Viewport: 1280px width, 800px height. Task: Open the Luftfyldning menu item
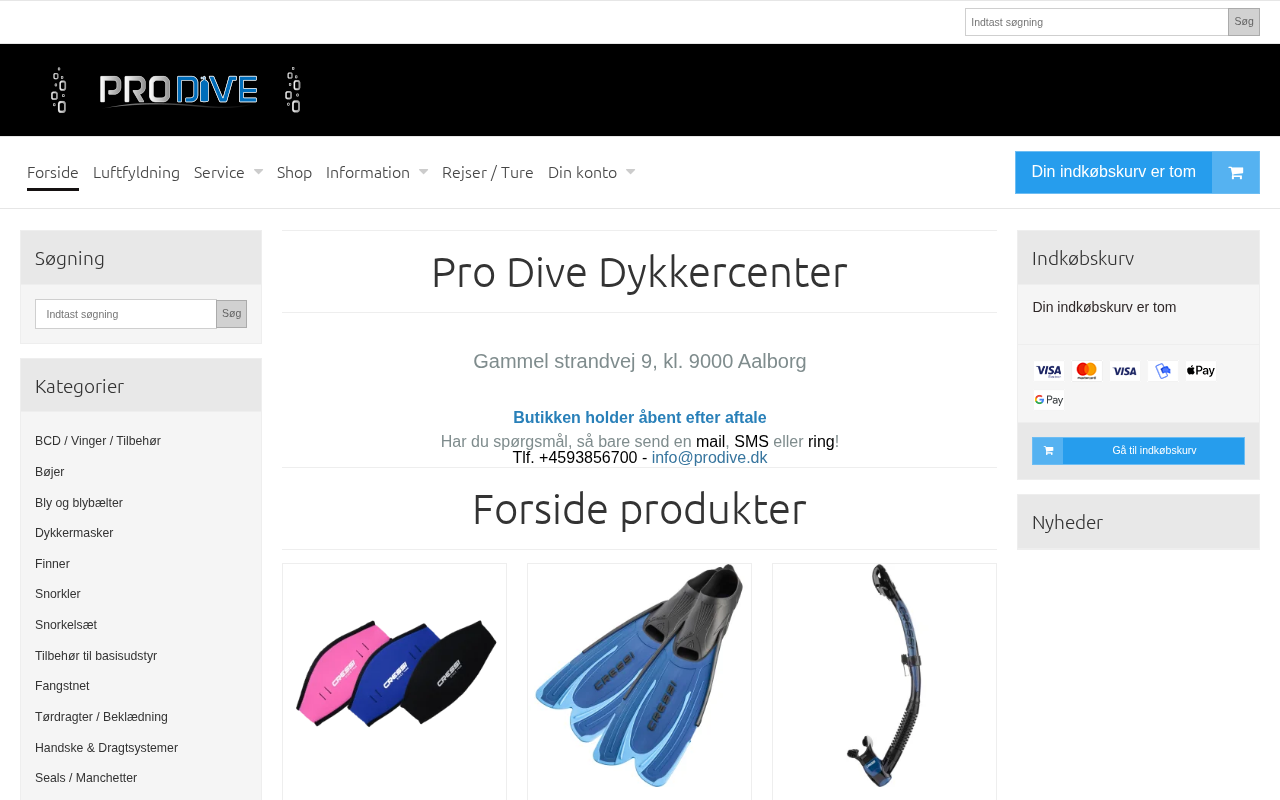click(x=136, y=172)
